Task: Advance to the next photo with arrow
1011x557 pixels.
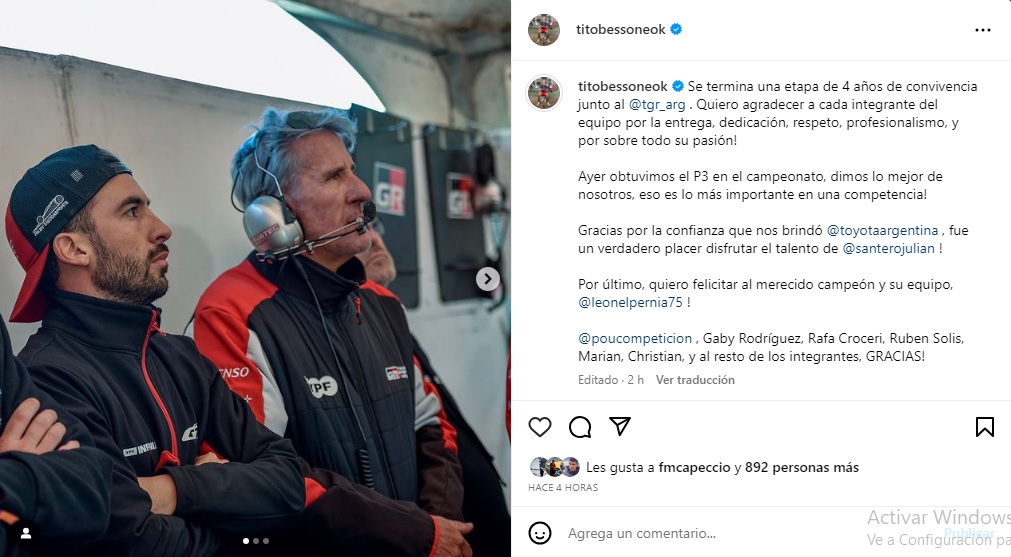Action: tap(487, 278)
